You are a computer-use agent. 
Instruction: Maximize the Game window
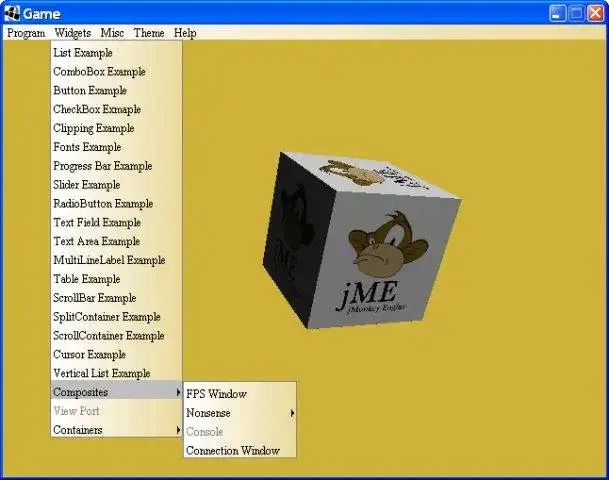(x=577, y=14)
